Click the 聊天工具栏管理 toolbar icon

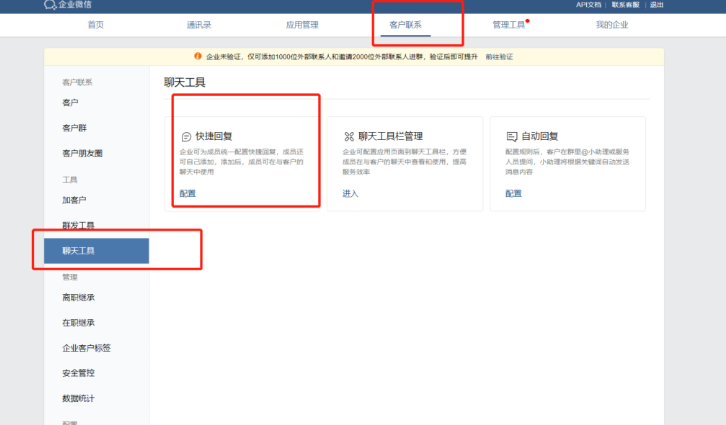click(349, 136)
